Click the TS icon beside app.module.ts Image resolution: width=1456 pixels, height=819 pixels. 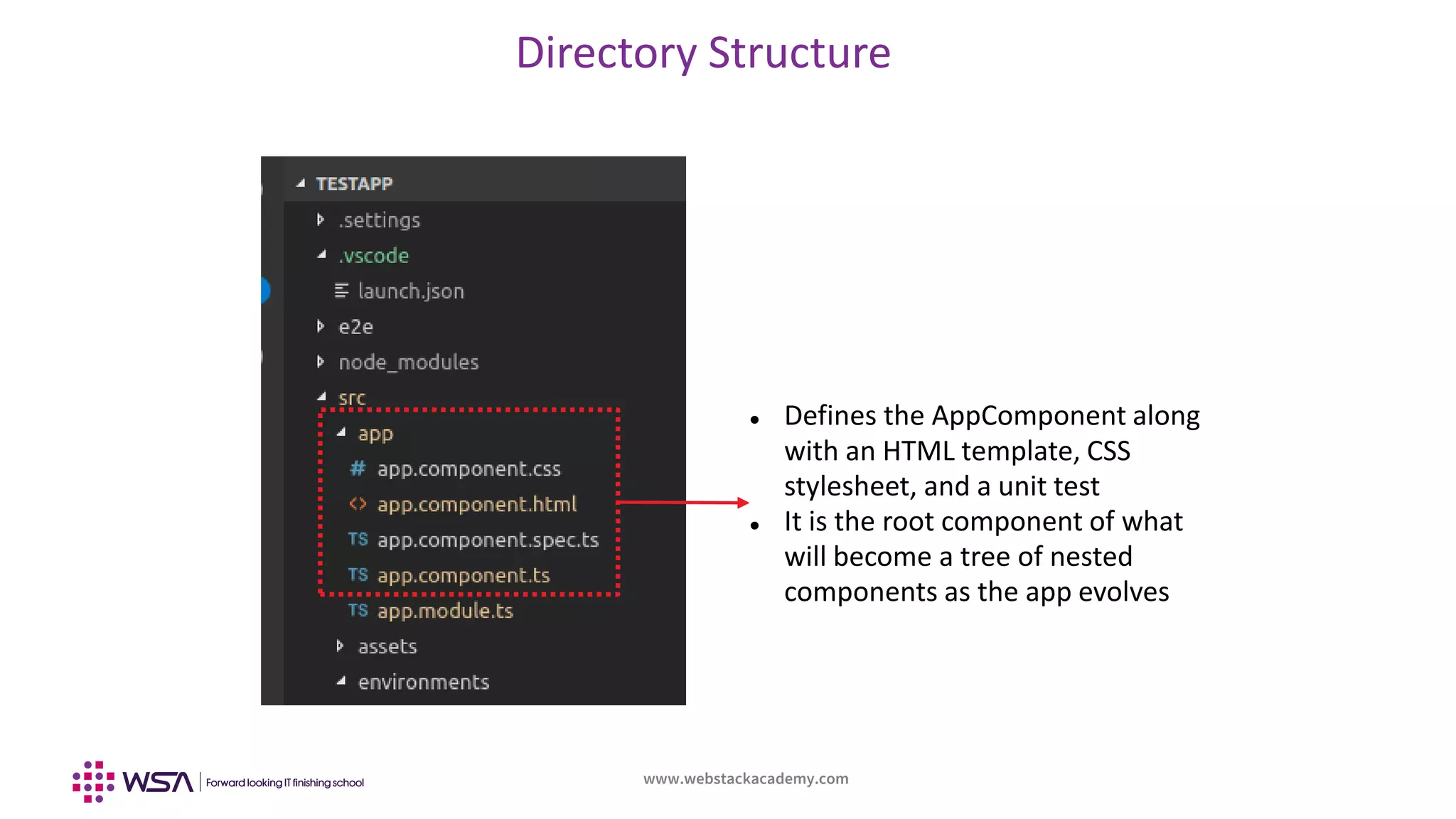click(x=358, y=611)
